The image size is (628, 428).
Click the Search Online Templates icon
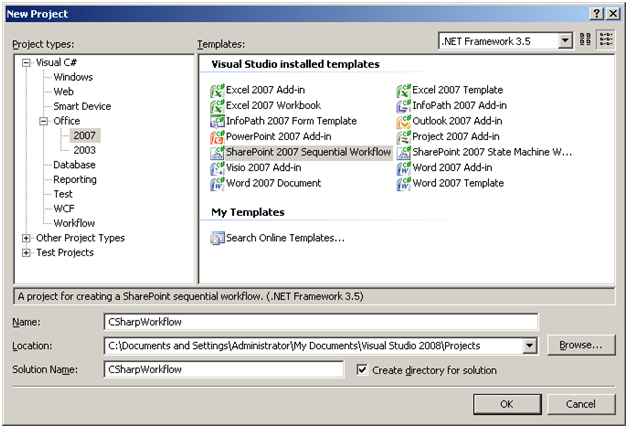pos(217,238)
